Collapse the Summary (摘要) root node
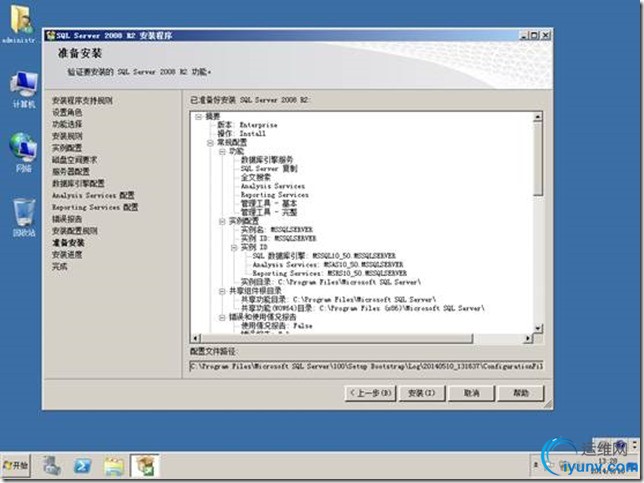 tap(198, 117)
